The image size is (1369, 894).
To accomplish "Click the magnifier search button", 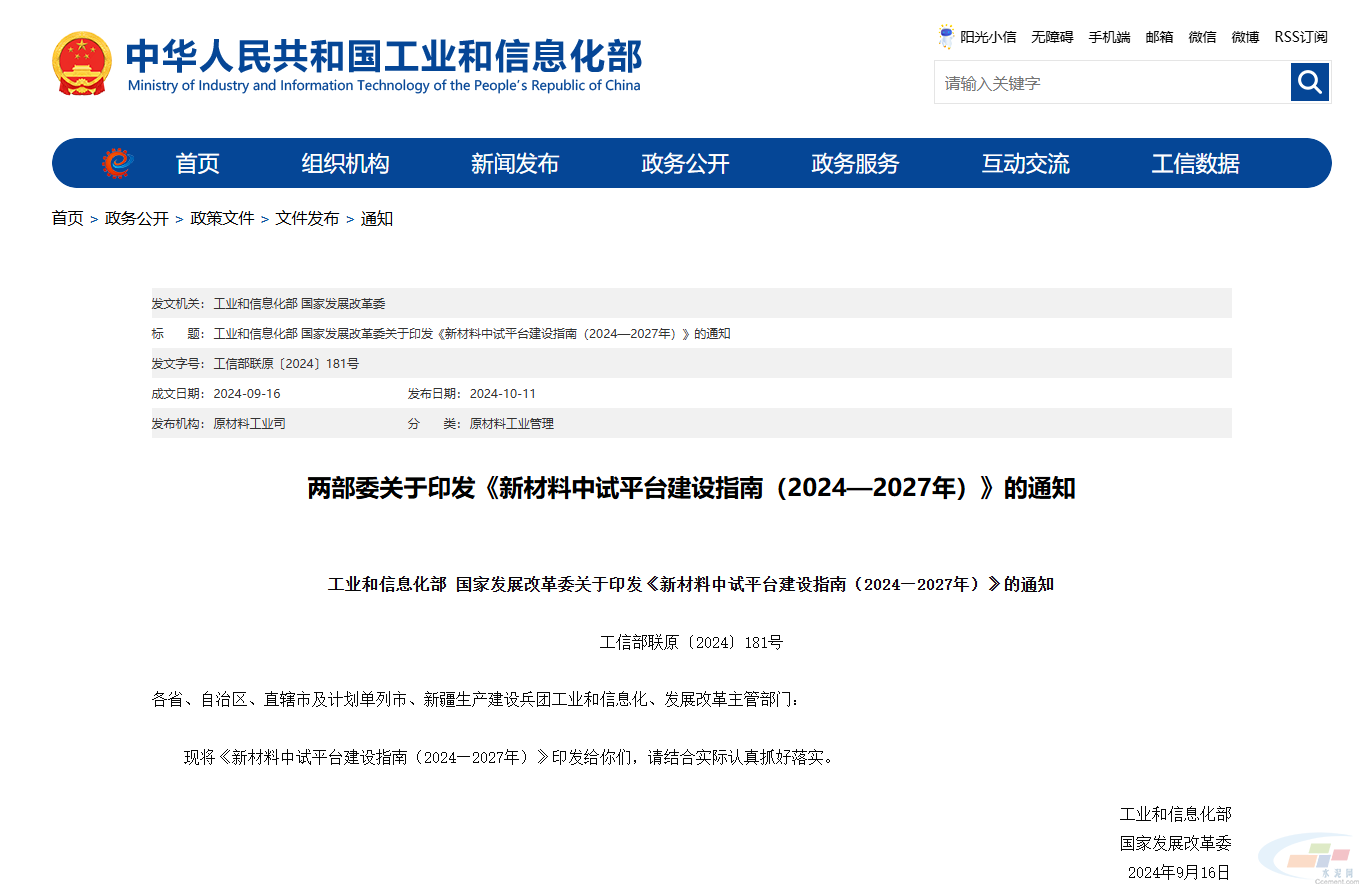I will pyautogui.click(x=1310, y=82).
